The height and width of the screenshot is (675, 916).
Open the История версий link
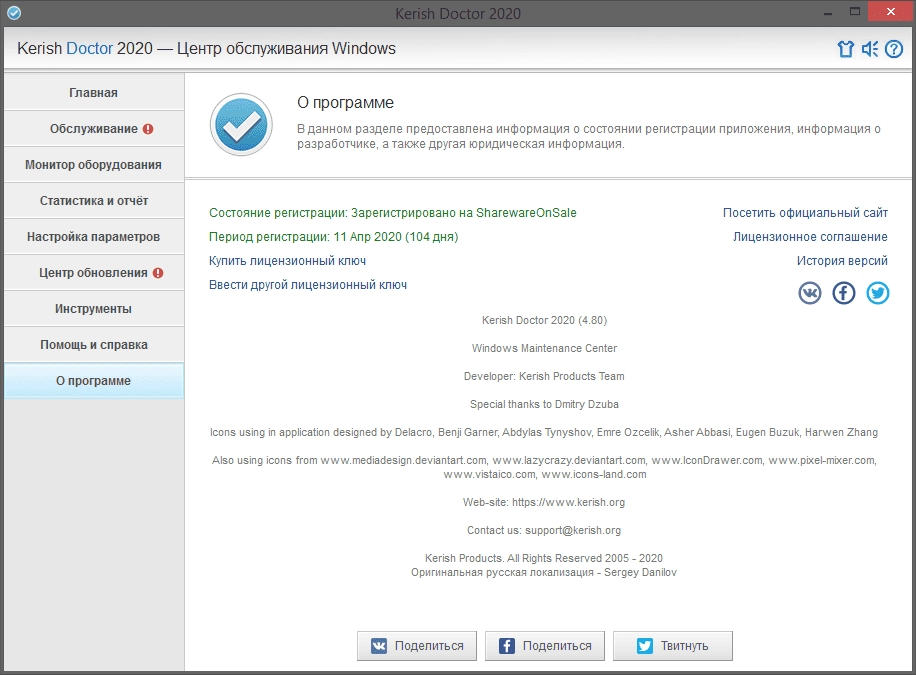pos(842,261)
